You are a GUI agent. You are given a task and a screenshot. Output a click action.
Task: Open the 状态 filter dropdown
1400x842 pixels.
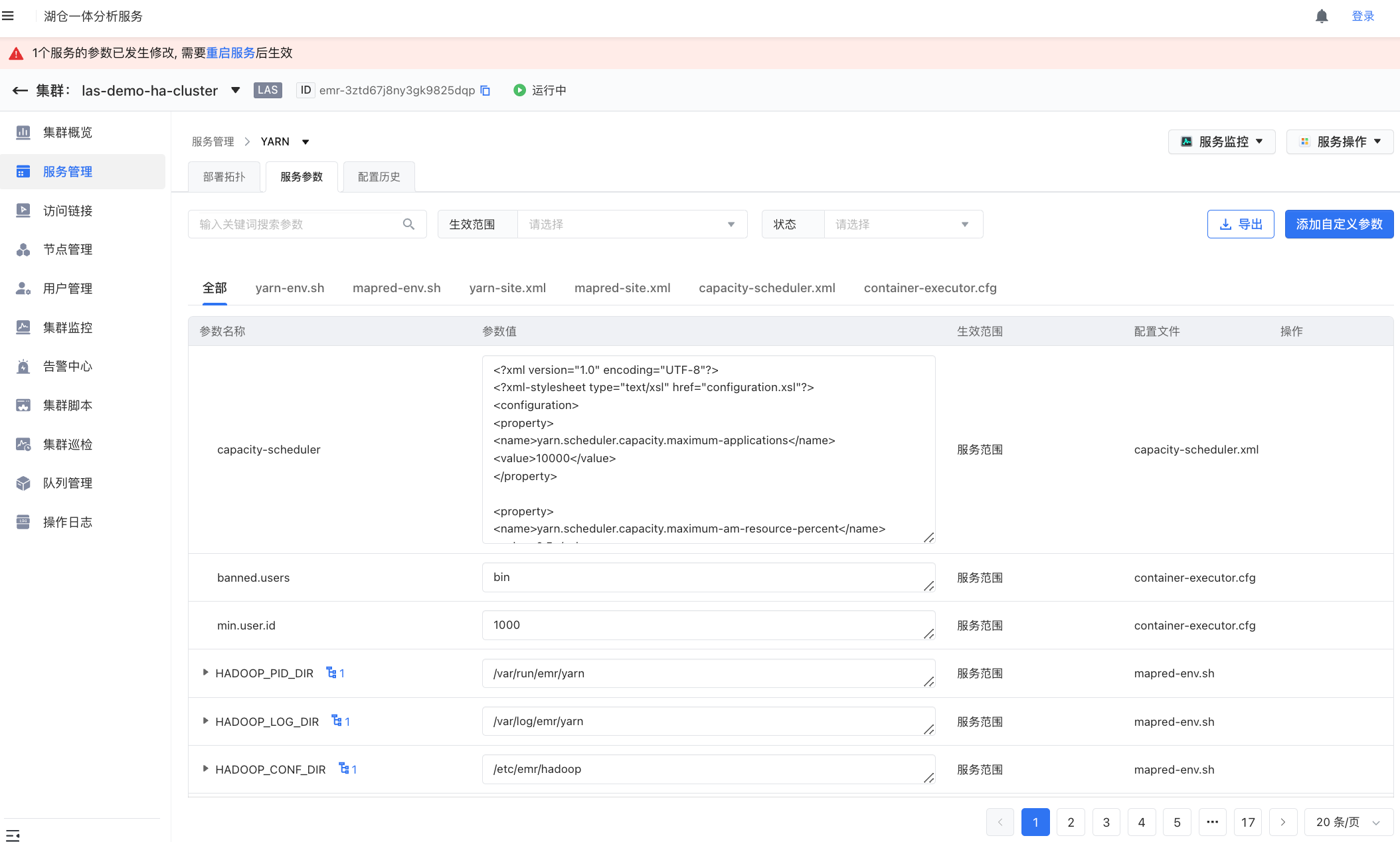coord(902,224)
